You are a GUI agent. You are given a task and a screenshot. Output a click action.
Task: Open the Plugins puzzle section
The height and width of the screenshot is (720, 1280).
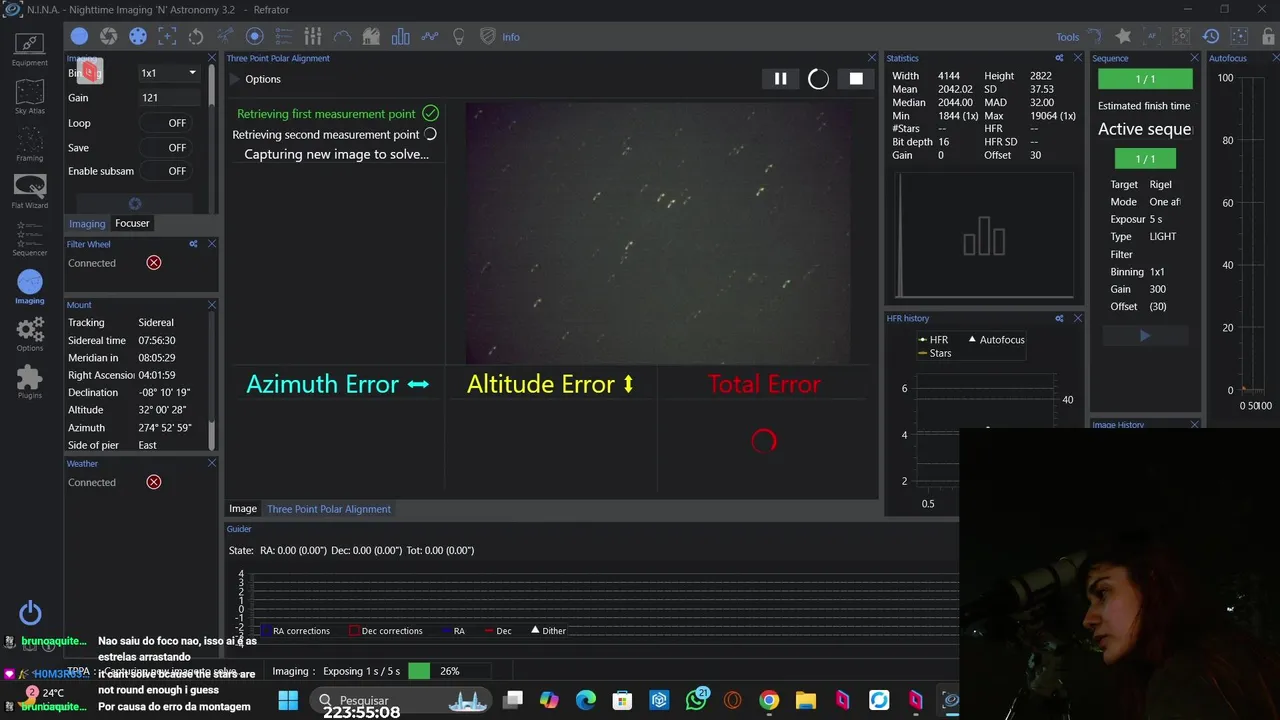[x=30, y=381]
